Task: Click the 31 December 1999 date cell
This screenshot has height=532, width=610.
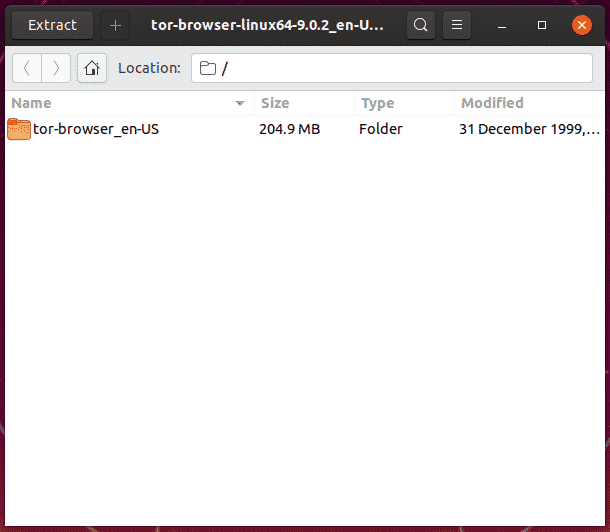Action: (529, 129)
